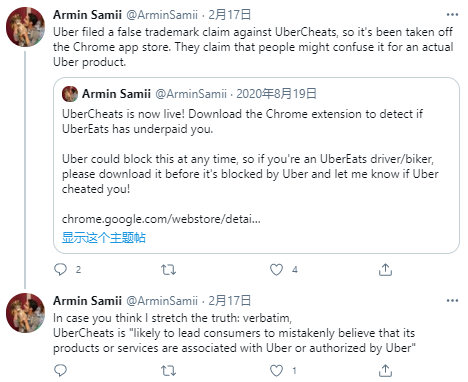Screen dimensions: 468x382
Task: Open the small avatar in quoted tweet
Action: pyautogui.click(x=70, y=94)
